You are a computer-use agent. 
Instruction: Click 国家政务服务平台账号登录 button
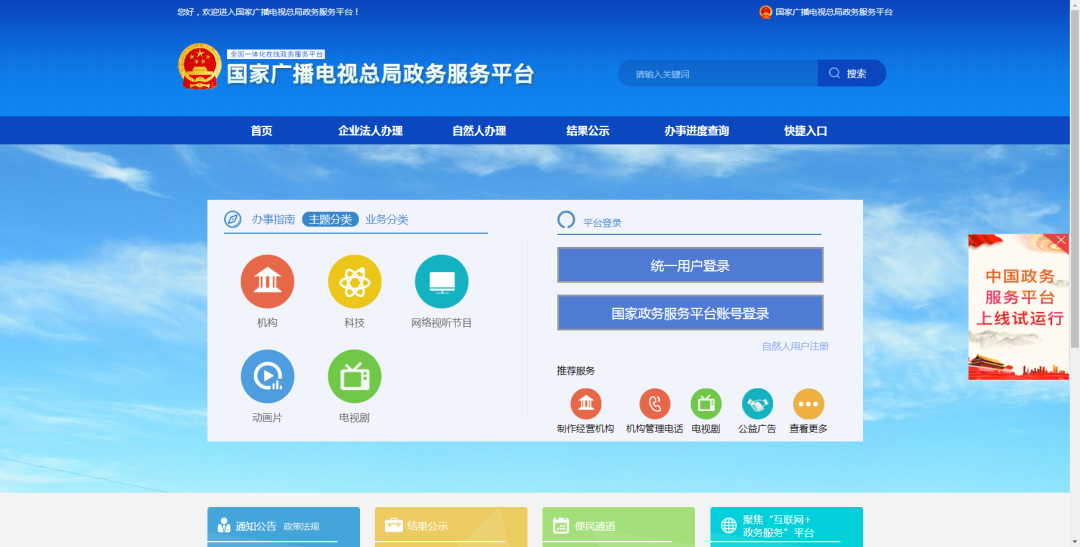[690, 313]
